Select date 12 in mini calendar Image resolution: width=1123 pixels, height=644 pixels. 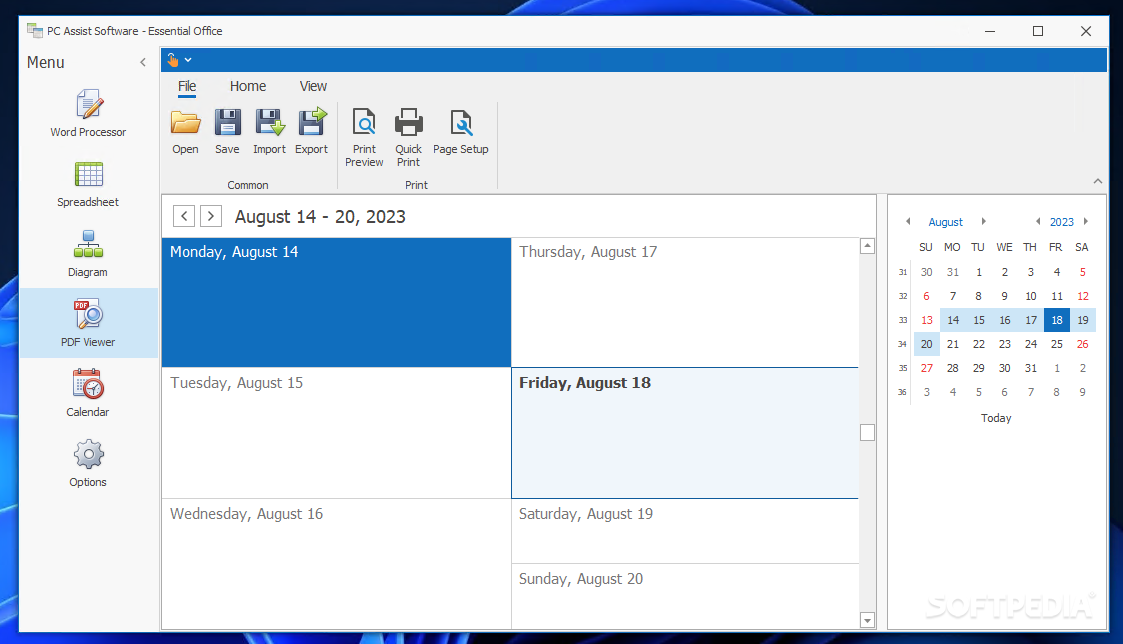1083,296
